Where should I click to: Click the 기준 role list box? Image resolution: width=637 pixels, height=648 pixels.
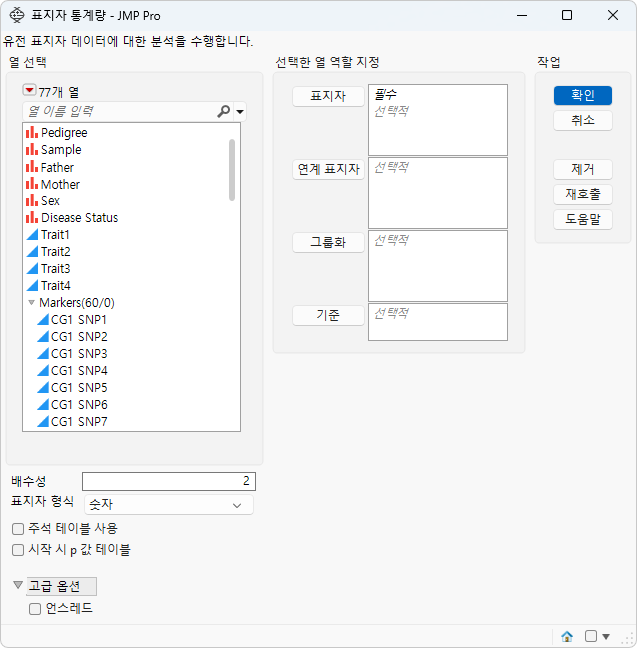438,322
